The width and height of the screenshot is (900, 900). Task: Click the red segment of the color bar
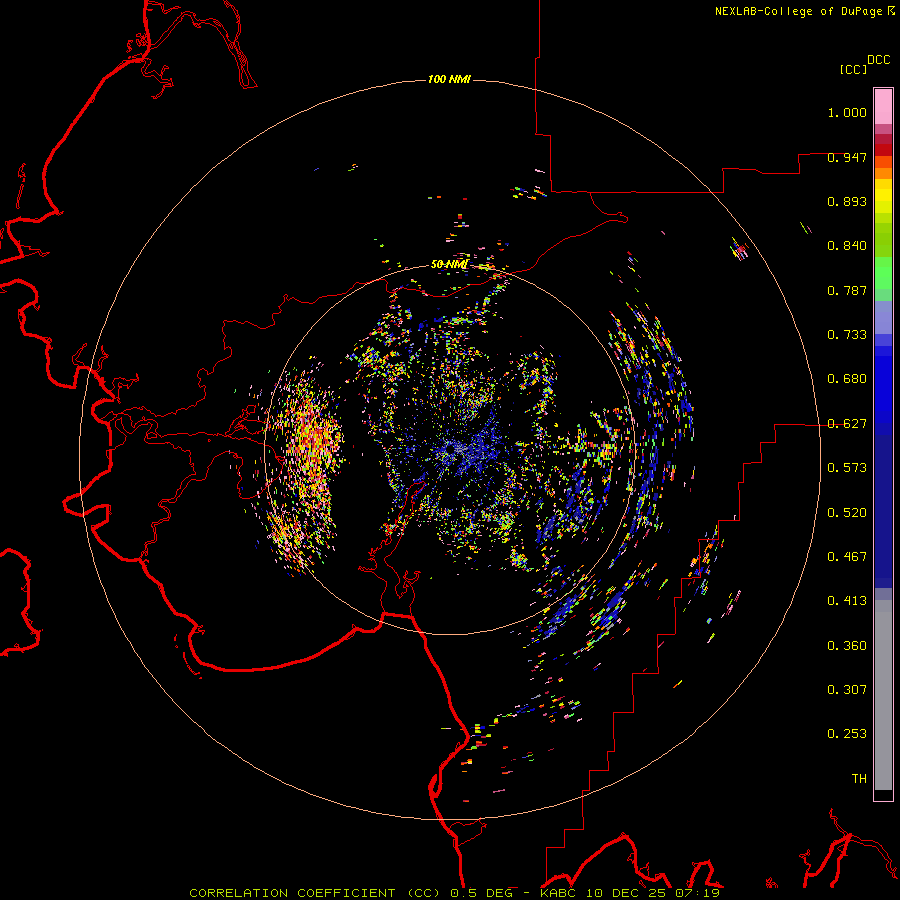point(883,150)
